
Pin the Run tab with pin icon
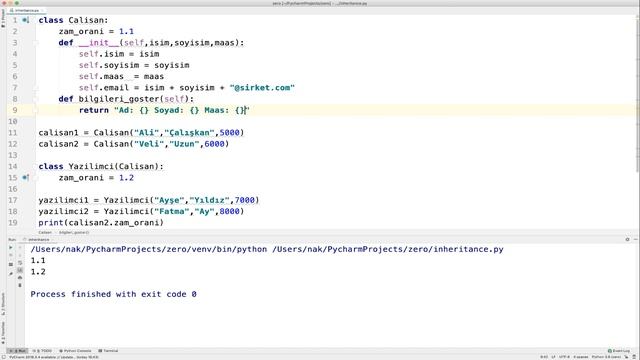pyautogui.click(x=11, y=274)
